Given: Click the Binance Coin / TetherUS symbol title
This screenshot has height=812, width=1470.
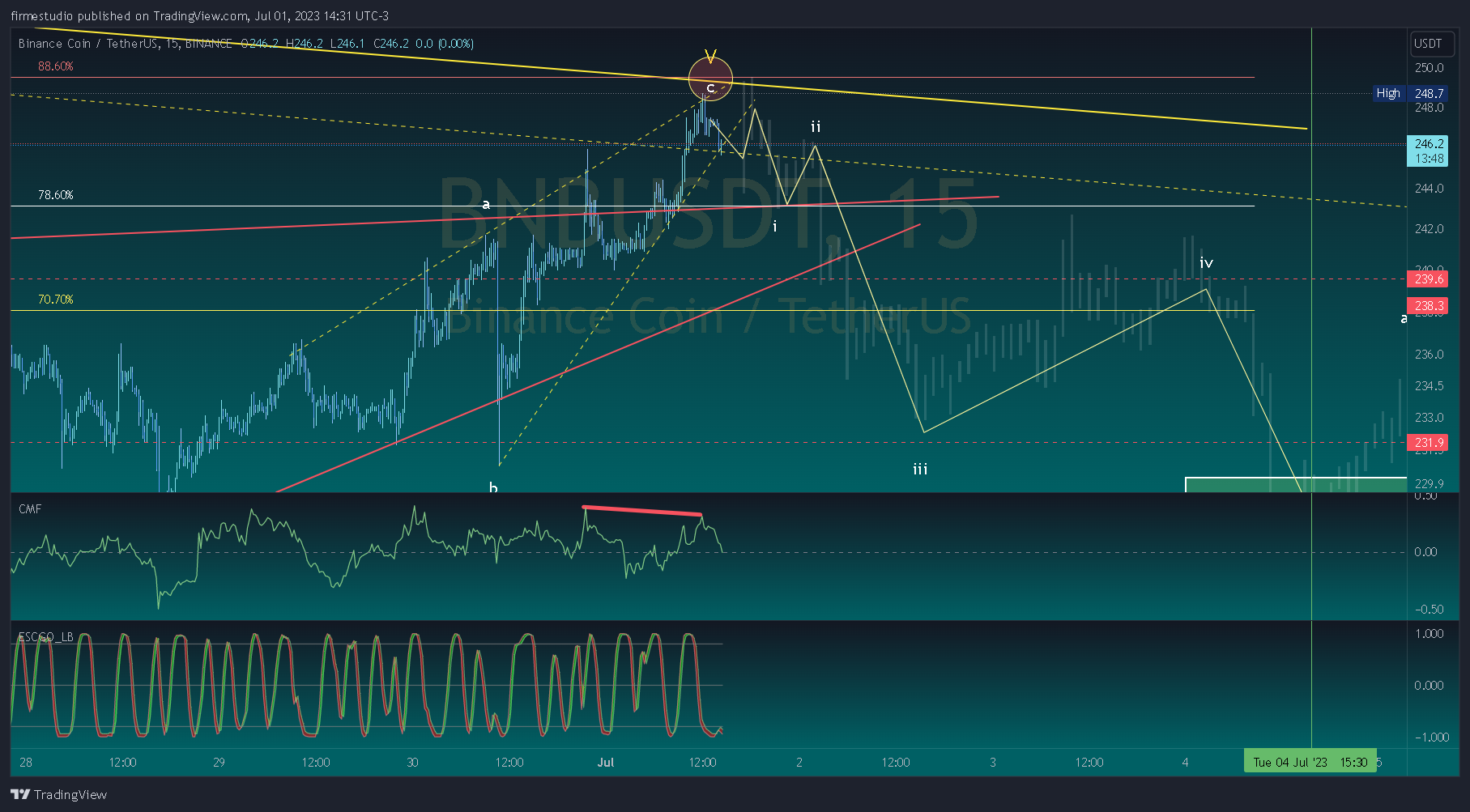Looking at the screenshot, I should (x=88, y=44).
